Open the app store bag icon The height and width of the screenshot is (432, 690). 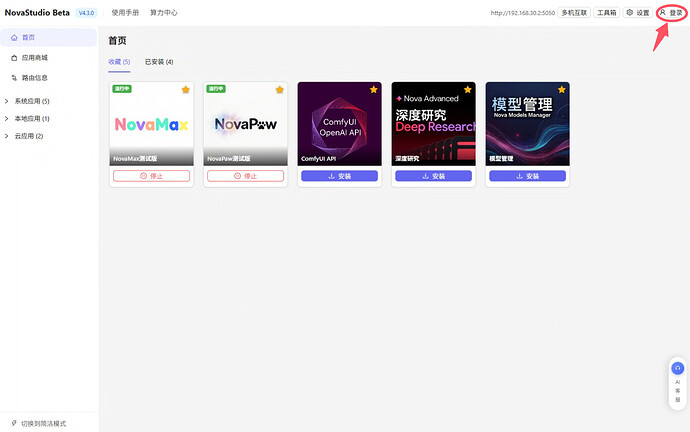14,58
